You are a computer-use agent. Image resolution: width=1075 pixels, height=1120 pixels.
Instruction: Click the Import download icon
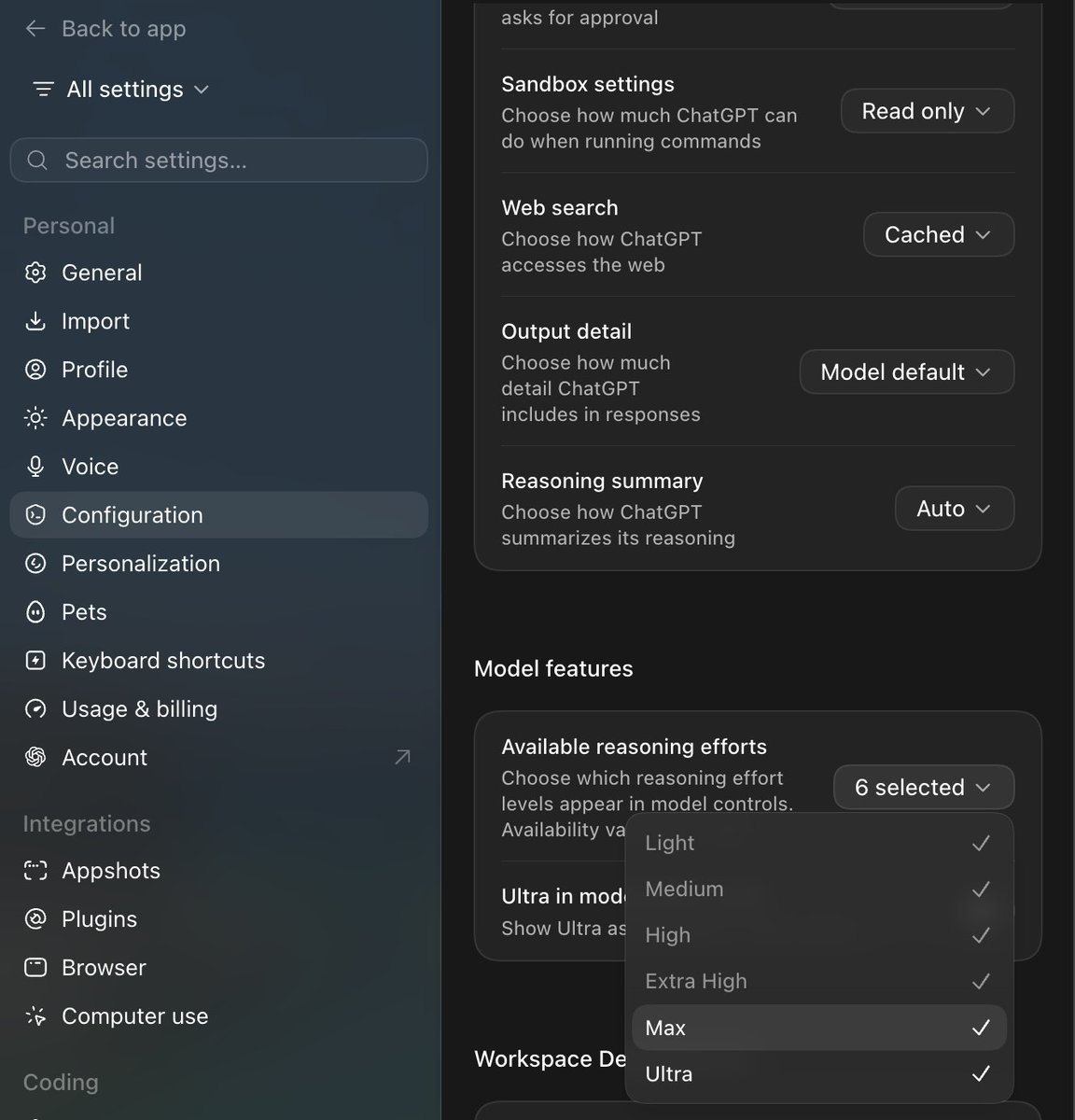tap(35, 321)
